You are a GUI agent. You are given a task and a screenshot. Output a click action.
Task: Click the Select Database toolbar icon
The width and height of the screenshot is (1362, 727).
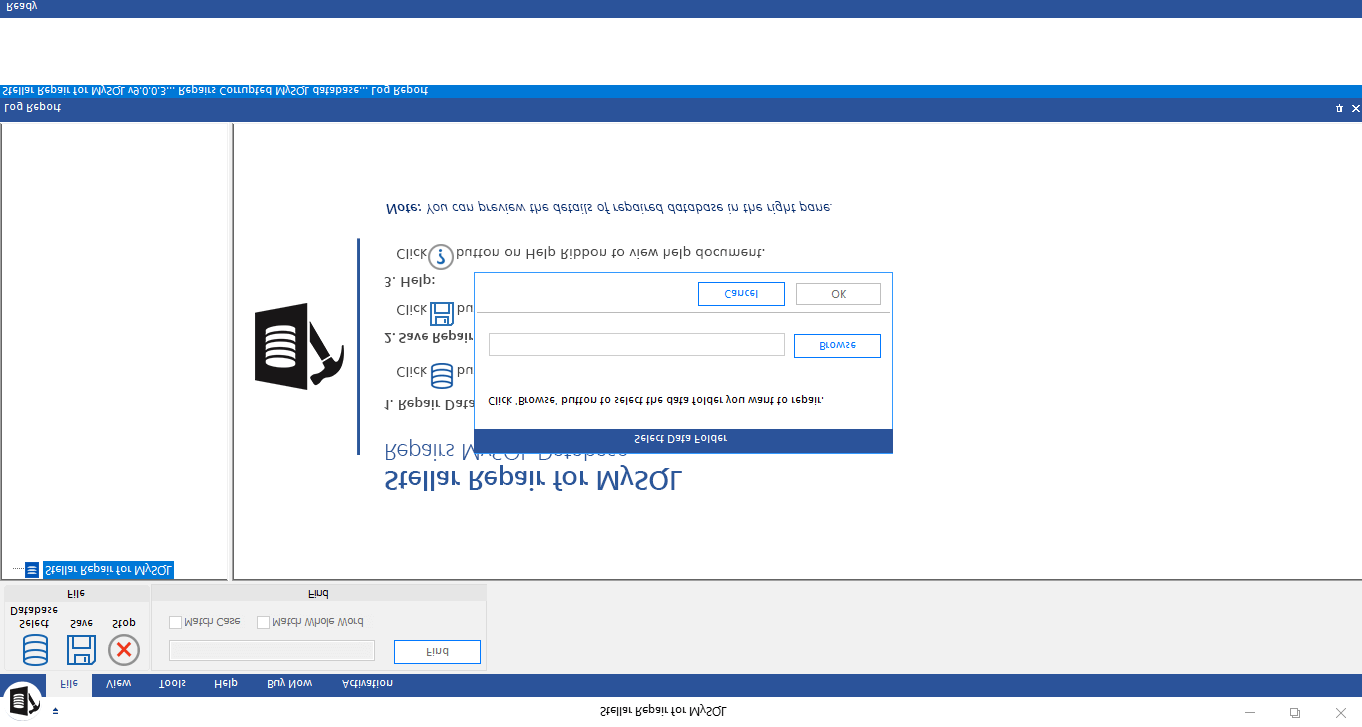[34, 650]
